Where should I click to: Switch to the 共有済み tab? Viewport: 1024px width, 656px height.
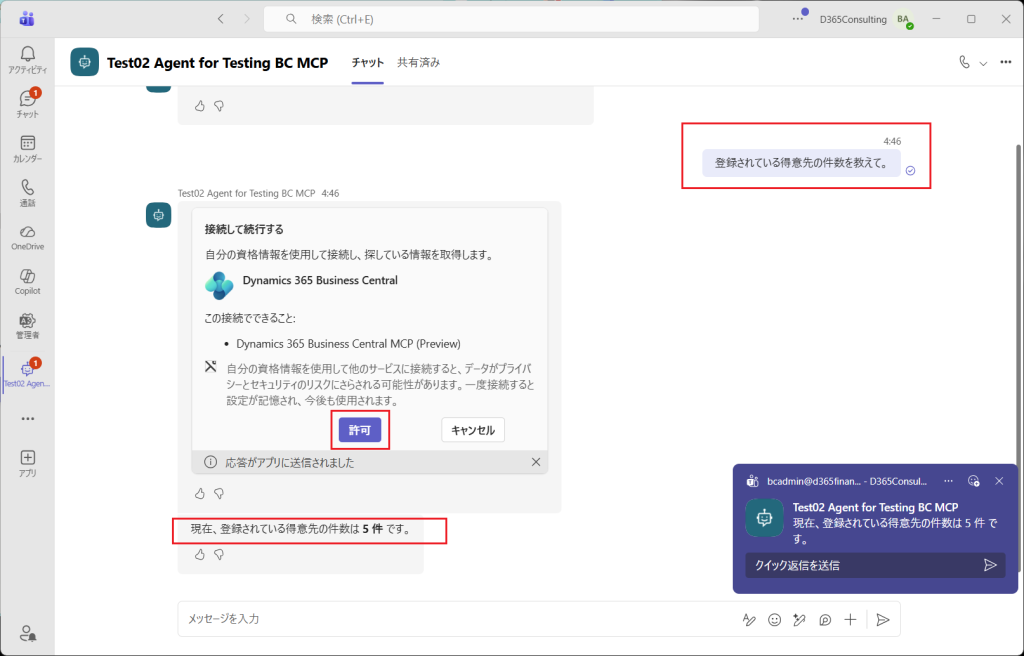pyautogui.click(x=418, y=62)
